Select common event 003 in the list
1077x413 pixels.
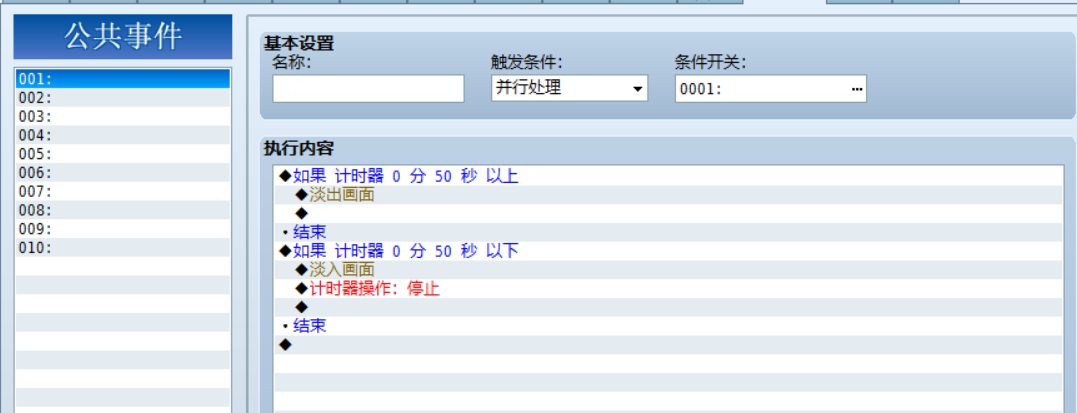tap(123, 116)
